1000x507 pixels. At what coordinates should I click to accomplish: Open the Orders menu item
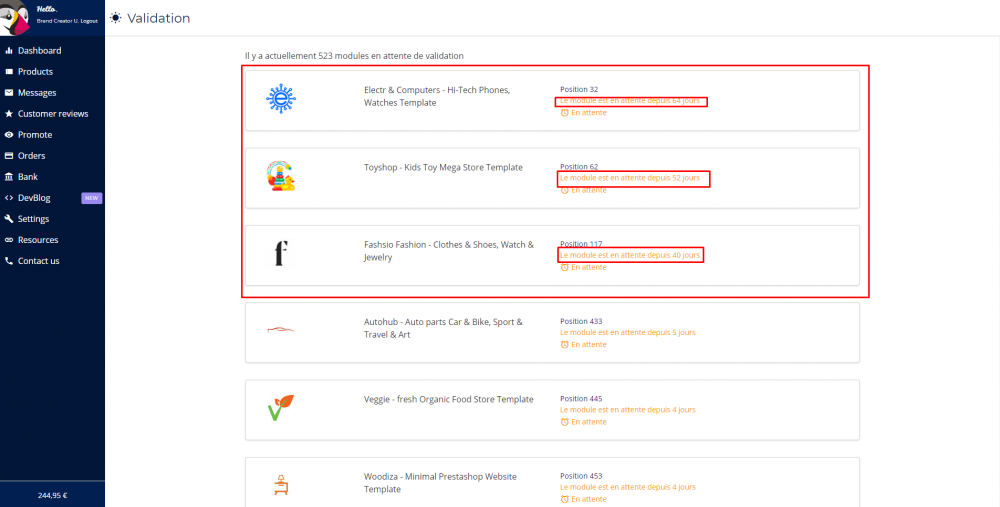click(32, 156)
